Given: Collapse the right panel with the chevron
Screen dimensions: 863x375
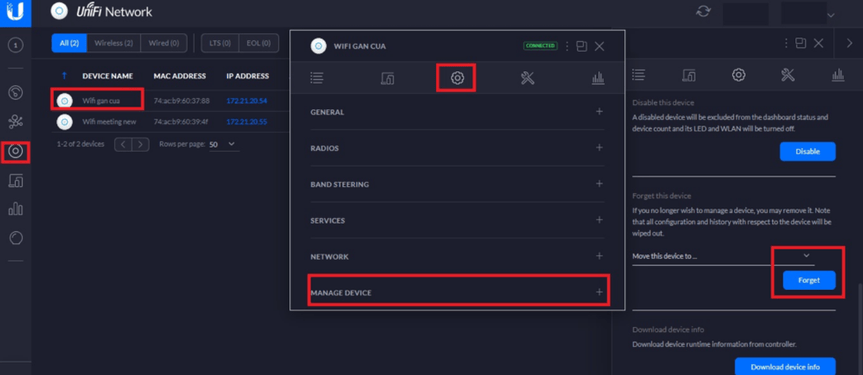Looking at the screenshot, I should pos(850,43).
